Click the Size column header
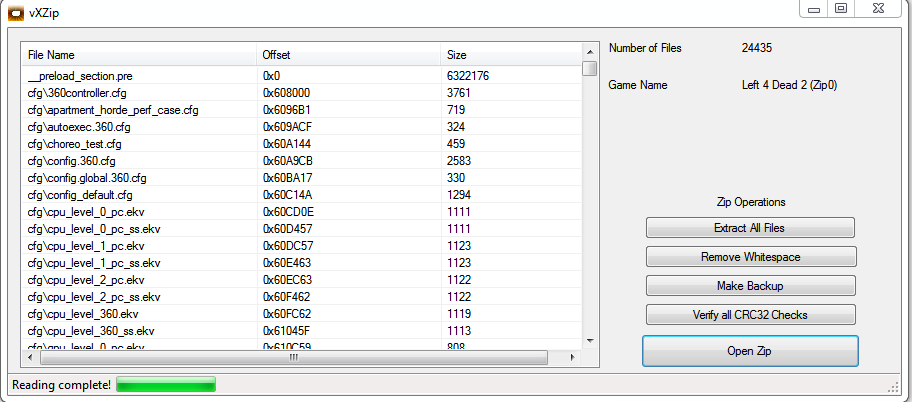 (510, 55)
